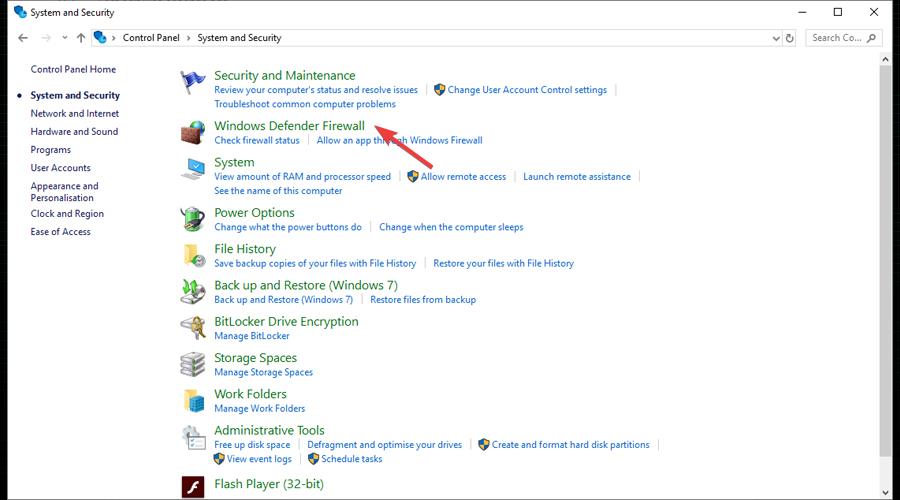Open Control Panel Home

click(x=73, y=69)
